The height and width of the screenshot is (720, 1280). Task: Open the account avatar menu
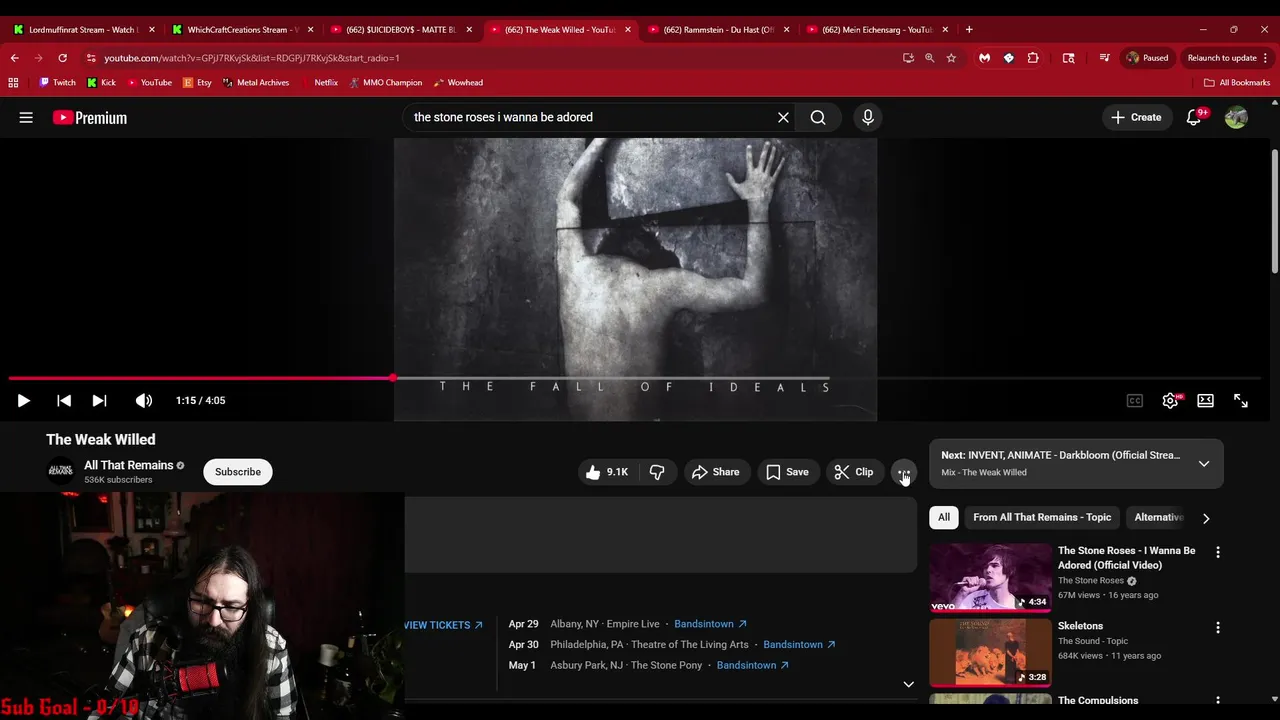click(x=1236, y=117)
